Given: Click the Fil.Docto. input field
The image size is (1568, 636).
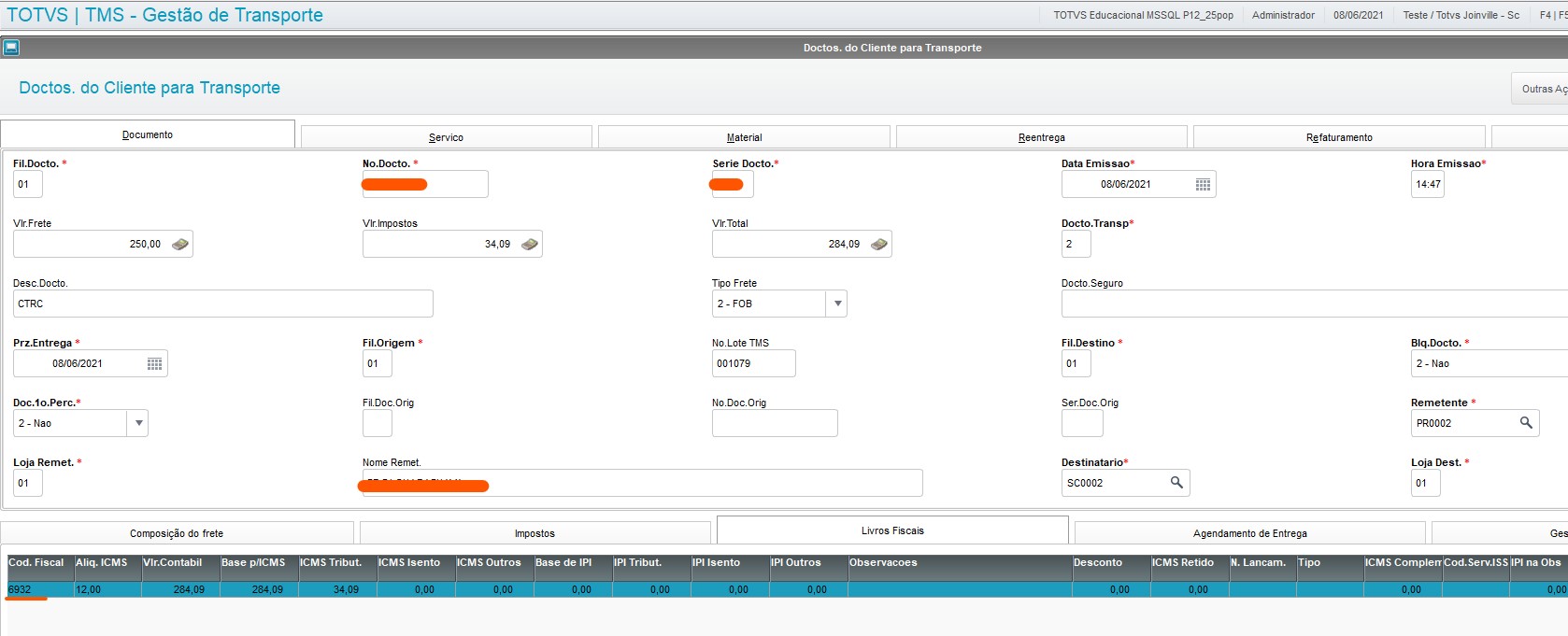Looking at the screenshot, I should tap(28, 184).
